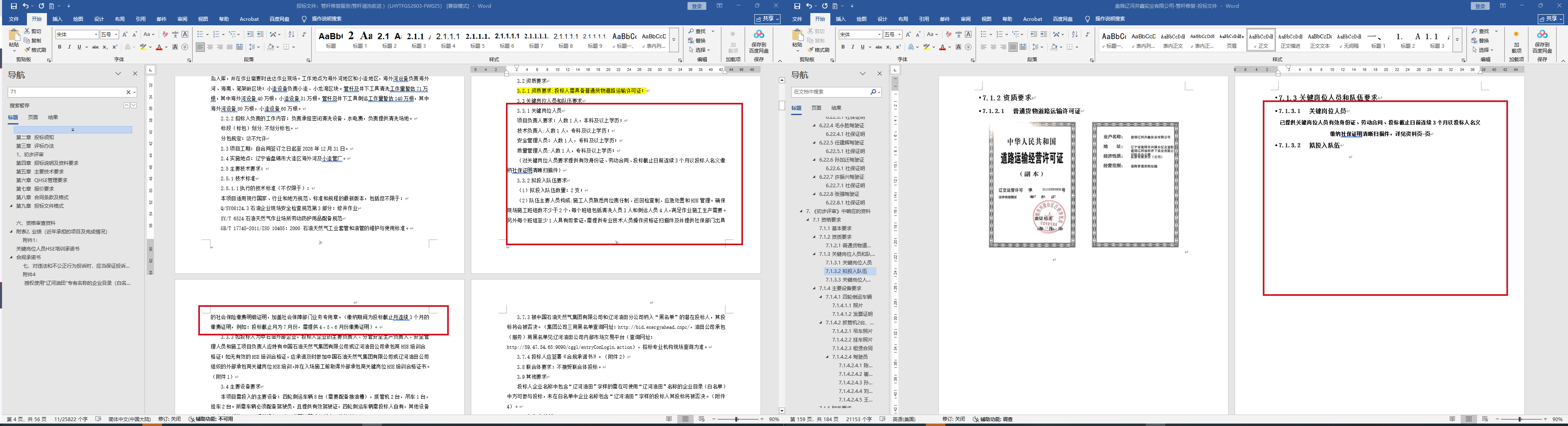The image size is (1568, 426).
Task: Toggle superscript in the left Word window
Action: pyautogui.click(x=115, y=47)
